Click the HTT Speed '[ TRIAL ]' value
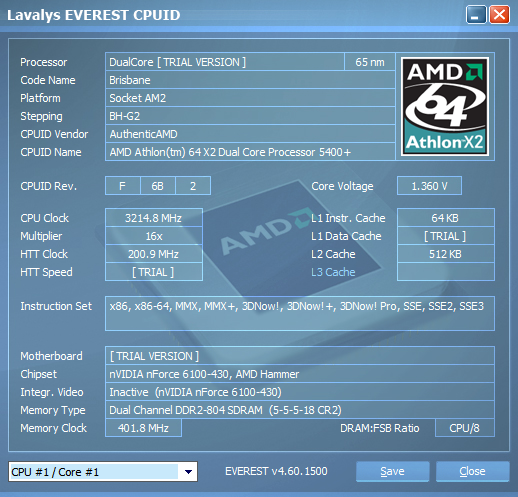Screen dimensions: 518x497 pos(154,272)
